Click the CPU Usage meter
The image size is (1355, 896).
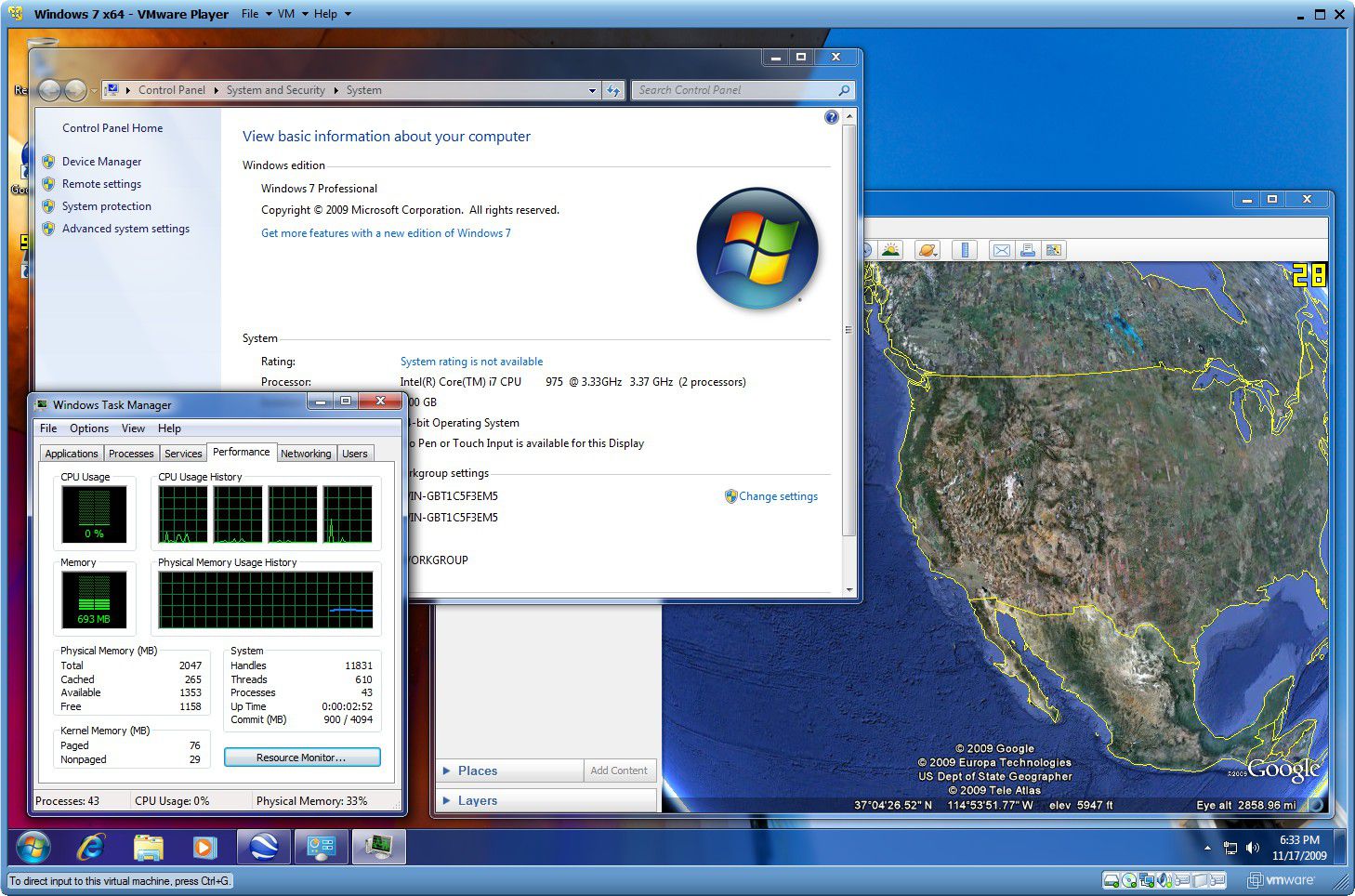(x=94, y=514)
